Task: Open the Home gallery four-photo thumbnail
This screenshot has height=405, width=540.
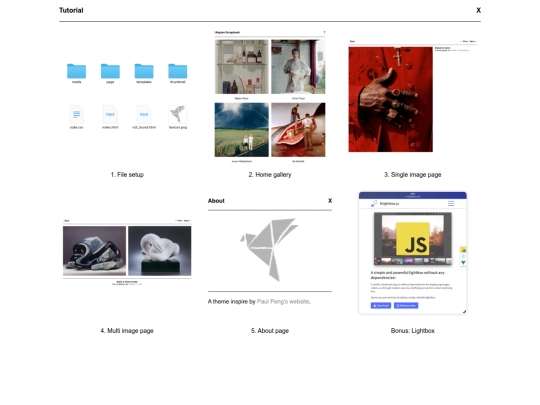Action: point(270,96)
